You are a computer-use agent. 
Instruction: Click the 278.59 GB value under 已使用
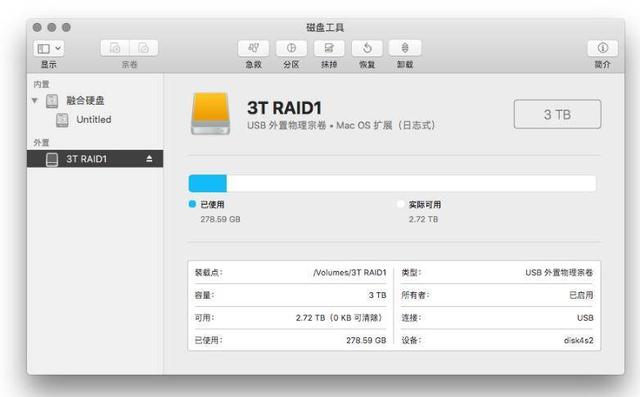pos(220,220)
